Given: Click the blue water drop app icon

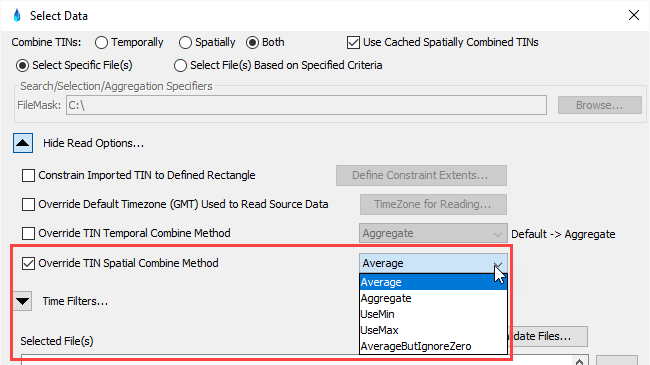Looking at the screenshot, I should [17, 15].
